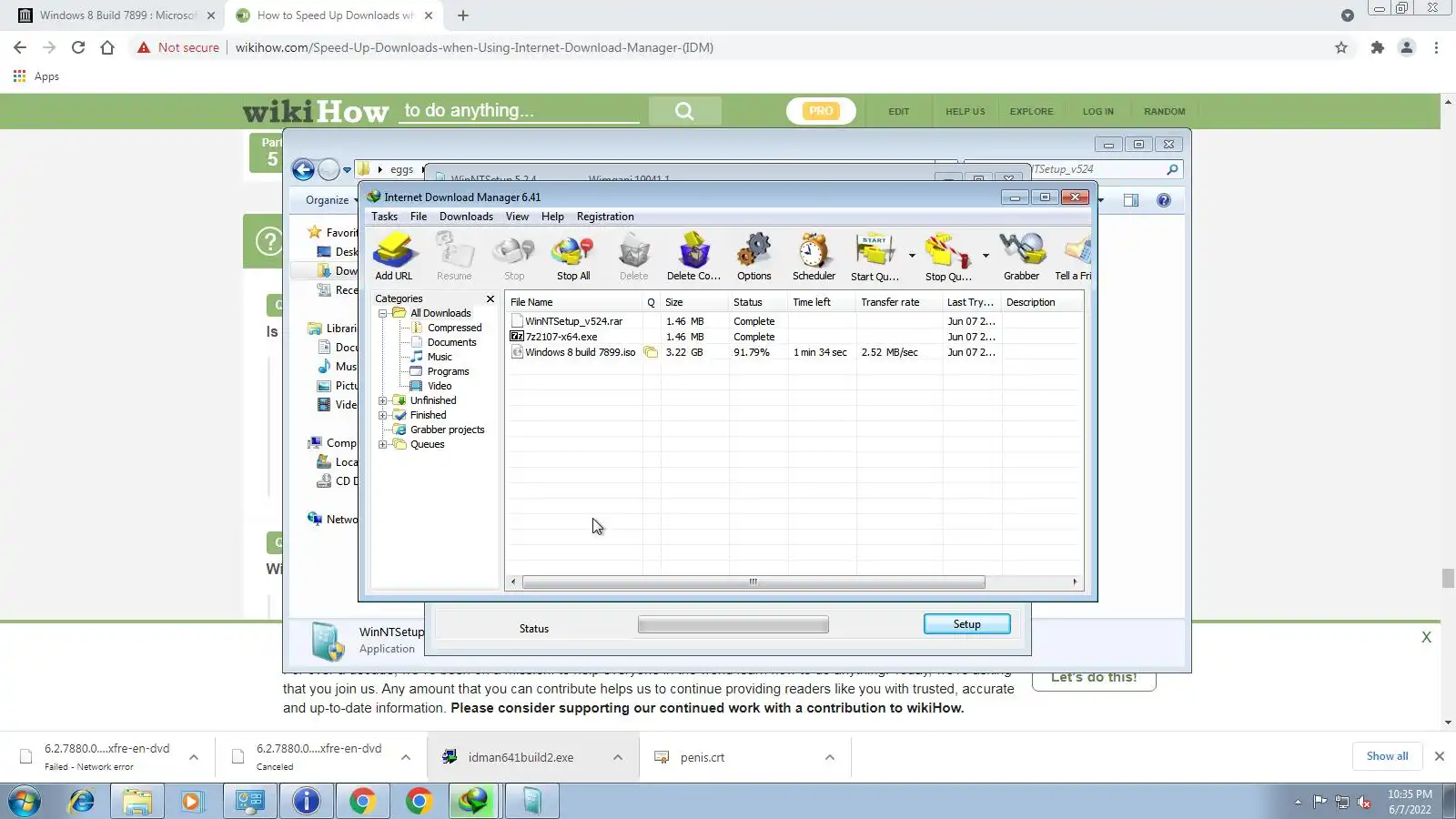Expand the Finished category node
Screen dimensions: 1456x819
(383, 415)
